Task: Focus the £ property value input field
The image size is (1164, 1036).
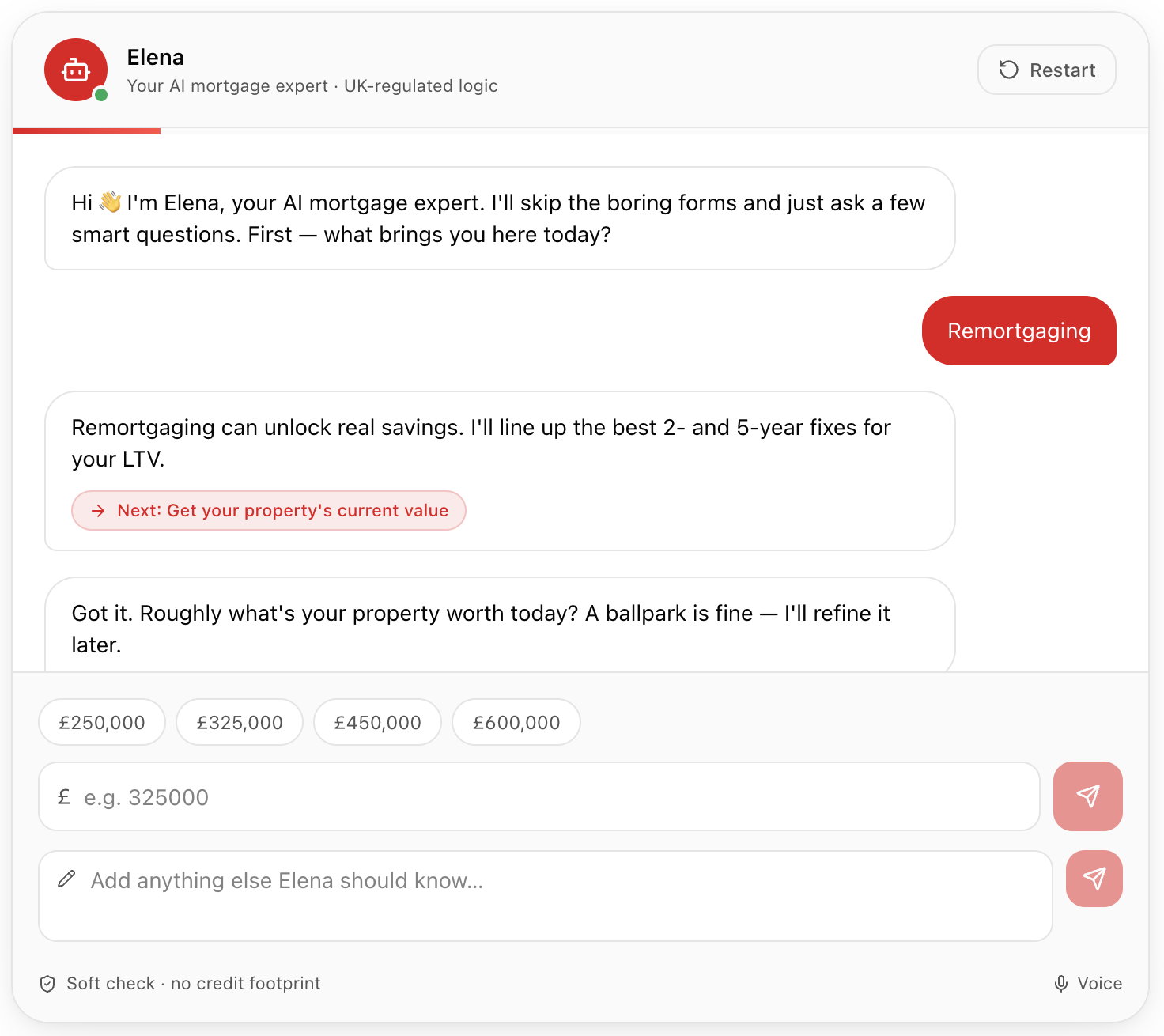Action: [539, 796]
